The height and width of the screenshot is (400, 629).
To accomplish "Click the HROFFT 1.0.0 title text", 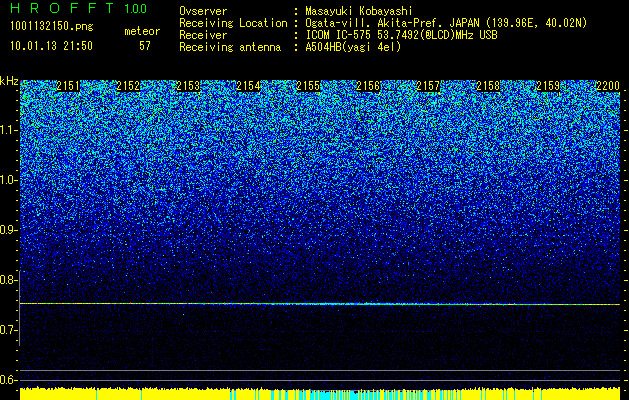I will pyautogui.click(x=79, y=8).
